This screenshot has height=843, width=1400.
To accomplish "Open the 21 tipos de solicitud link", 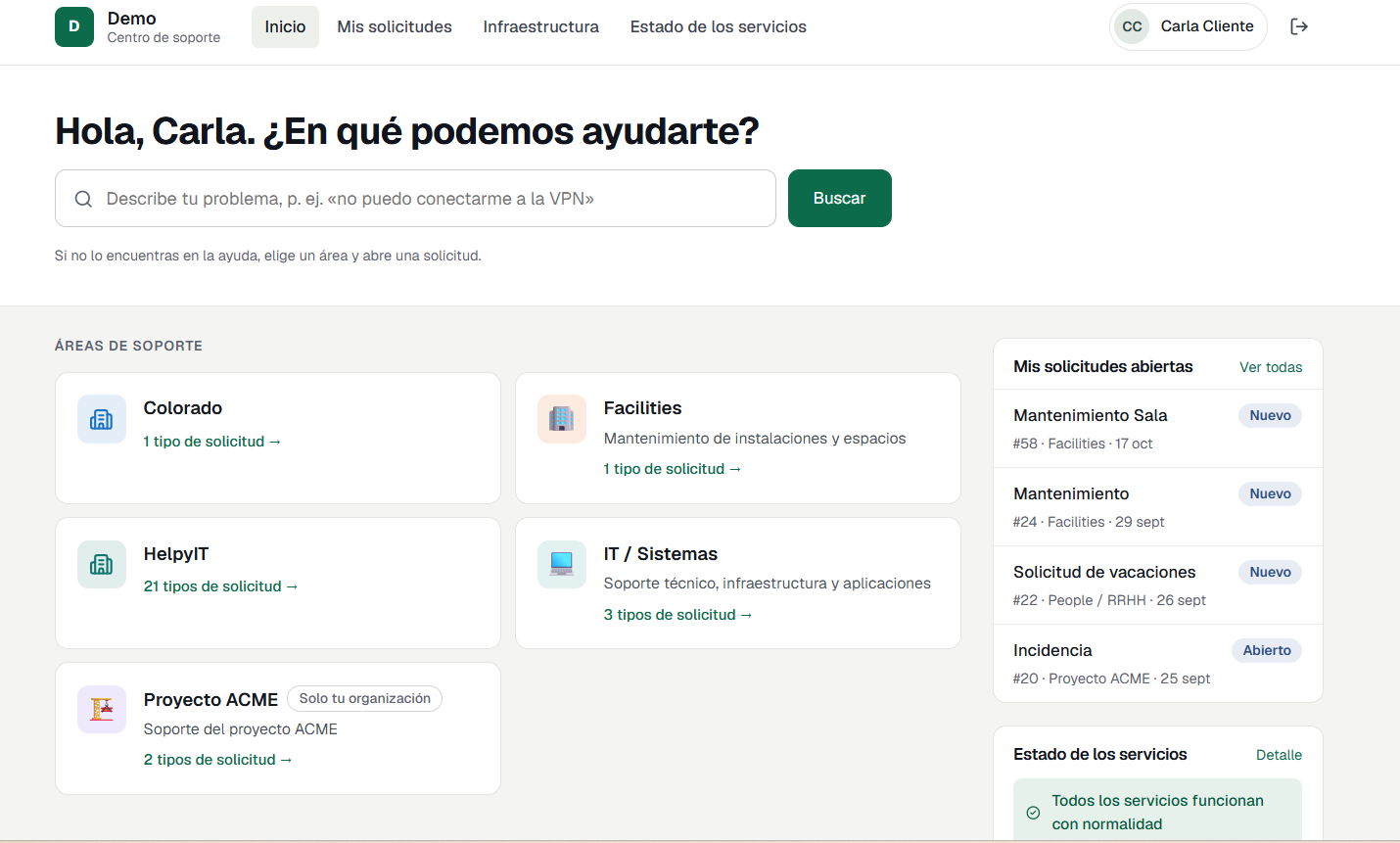I will point(220,586).
